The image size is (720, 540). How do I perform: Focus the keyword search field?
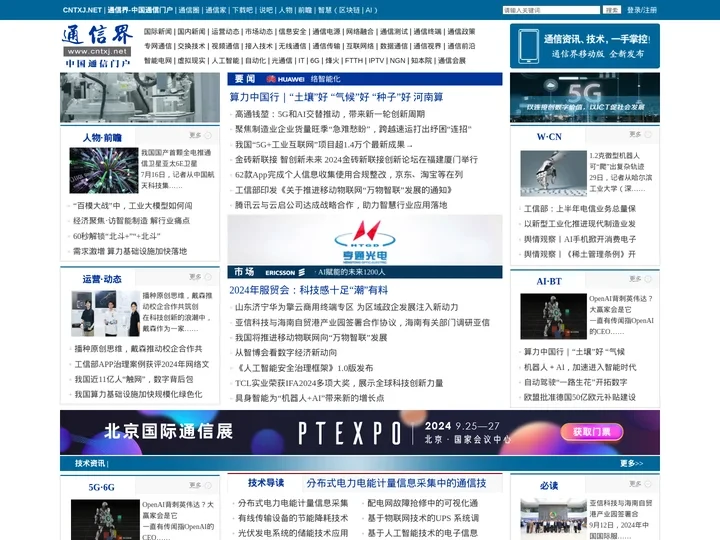coord(551,10)
